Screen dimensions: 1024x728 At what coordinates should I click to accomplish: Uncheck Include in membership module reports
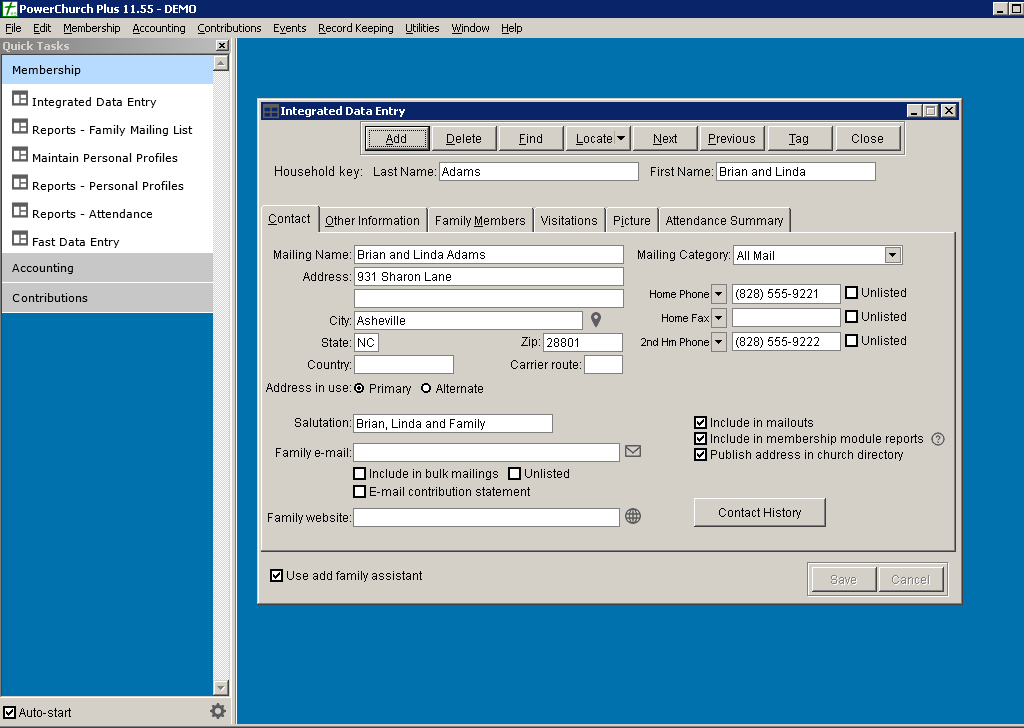[x=700, y=439]
